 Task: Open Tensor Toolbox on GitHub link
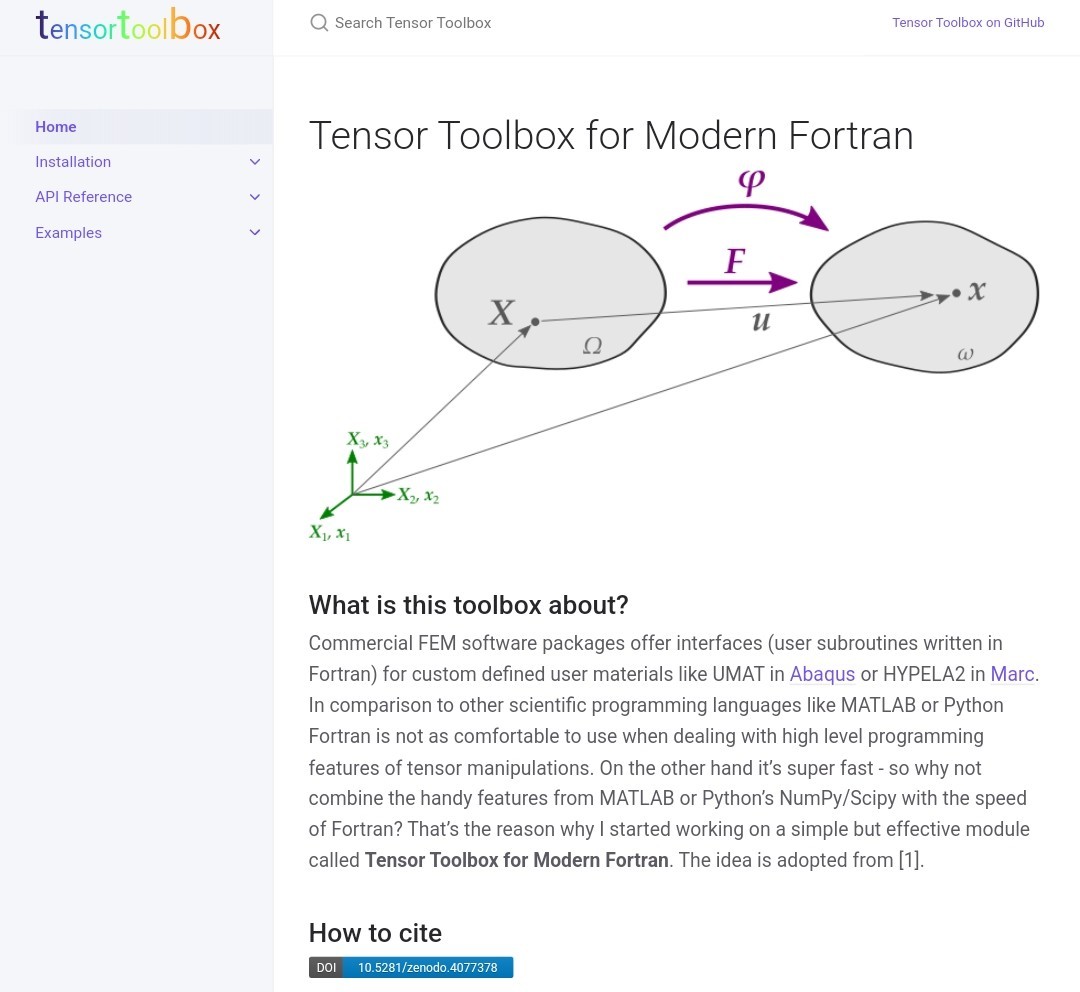pyautogui.click(x=968, y=23)
